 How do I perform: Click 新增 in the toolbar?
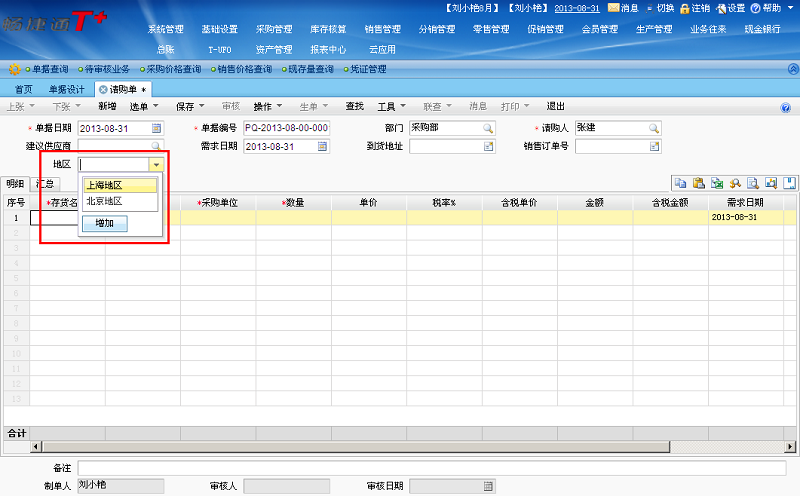tap(107, 106)
